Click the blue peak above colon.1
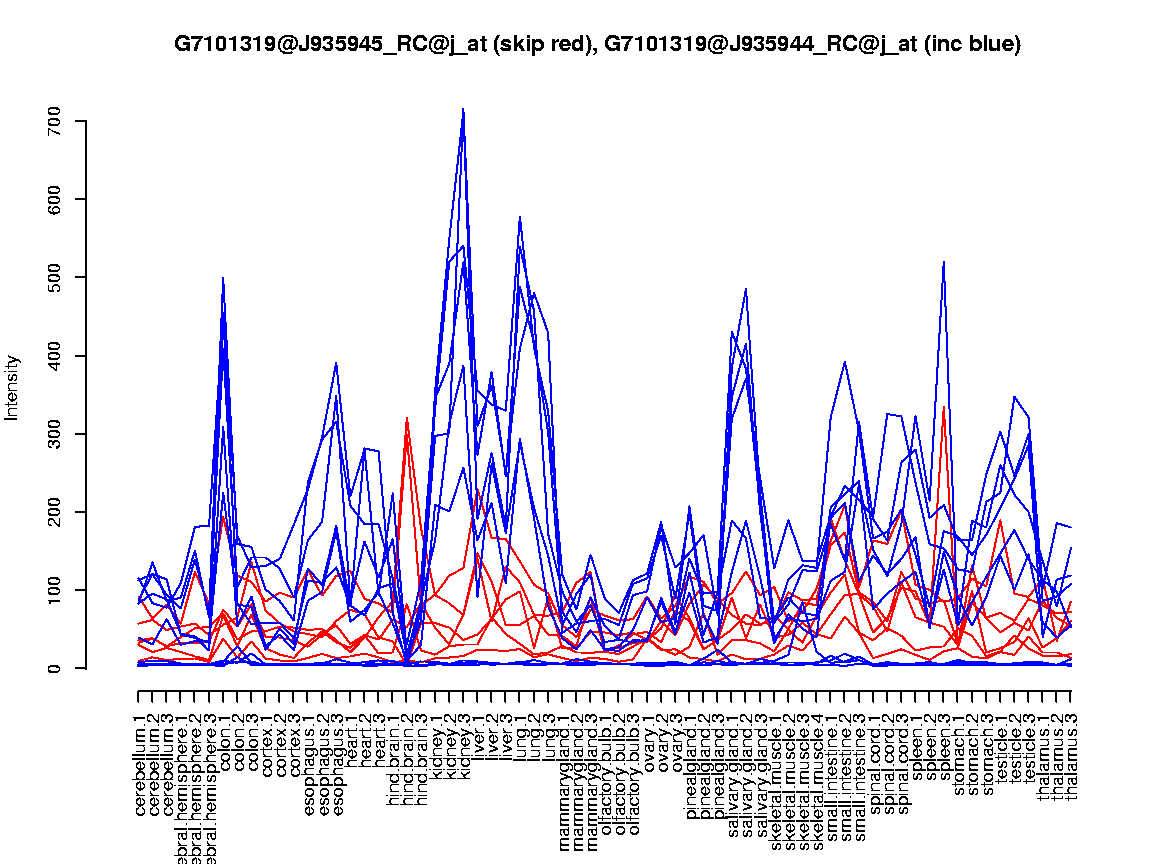This screenshot has height=864, width=1152. click(223, 279)
